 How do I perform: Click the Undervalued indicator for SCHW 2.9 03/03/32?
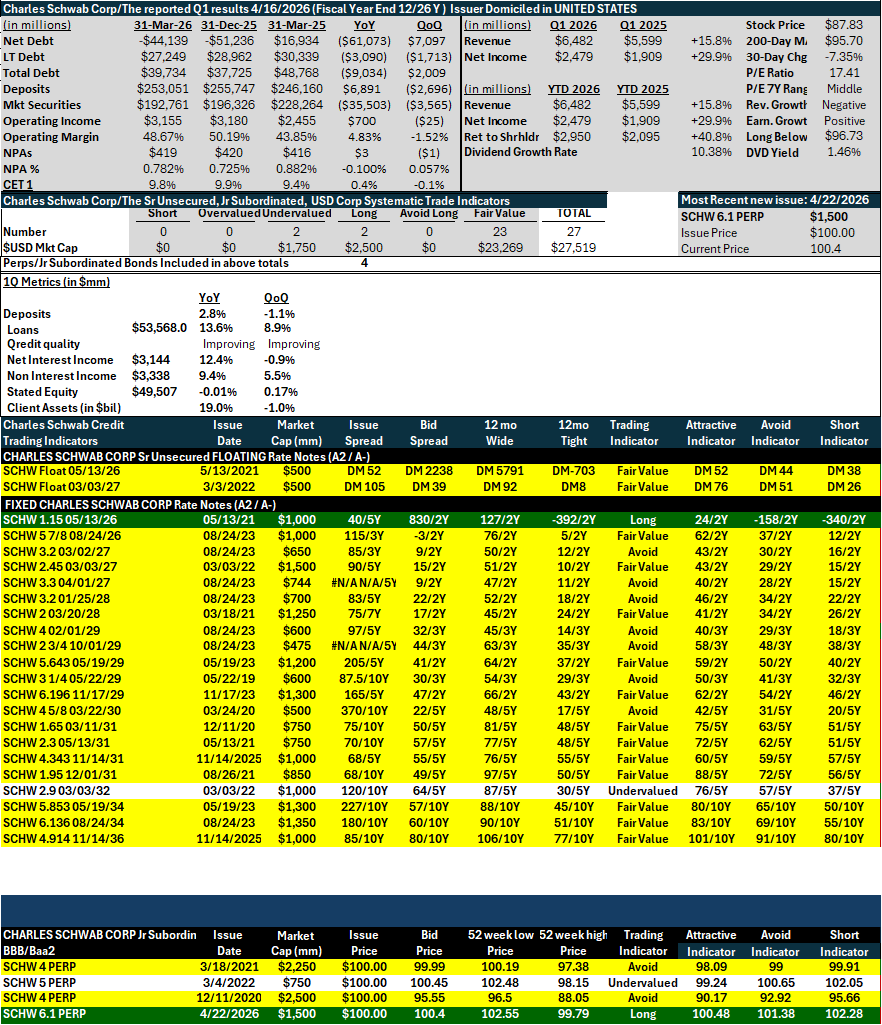643,791
